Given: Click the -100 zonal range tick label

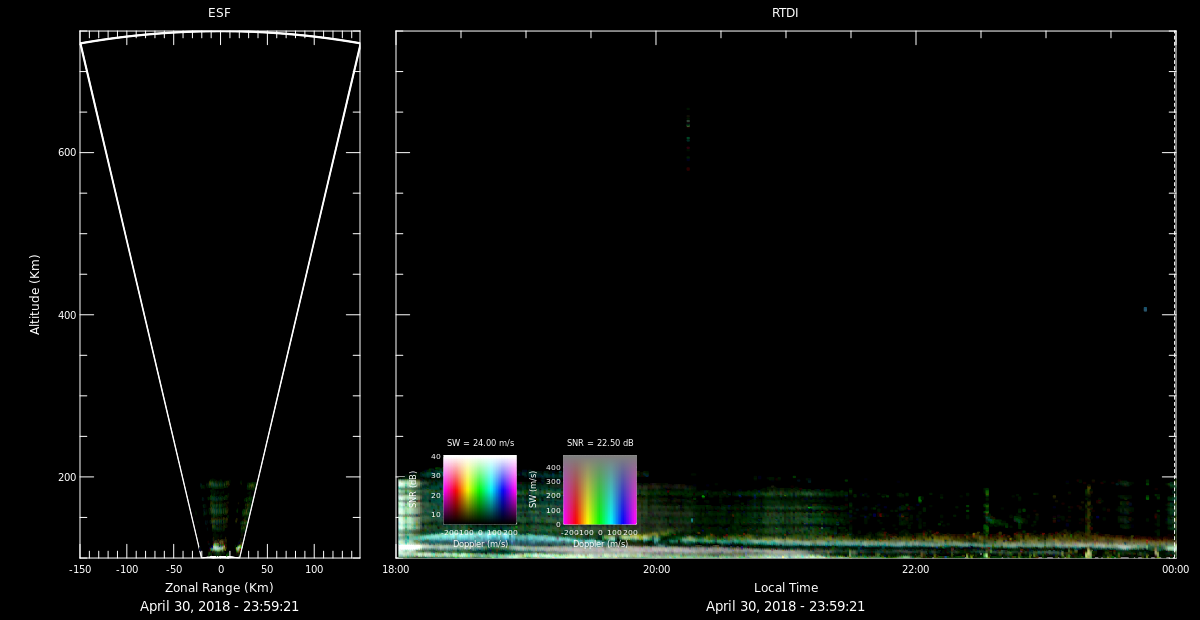Looking at the screenshot, I should point(127,570).
